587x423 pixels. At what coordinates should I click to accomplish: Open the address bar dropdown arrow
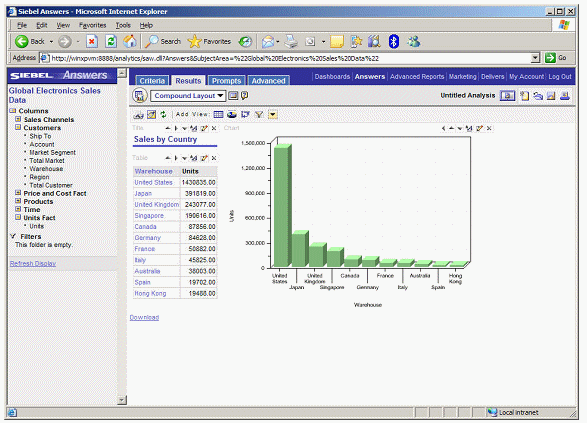[x=535, y=58]
